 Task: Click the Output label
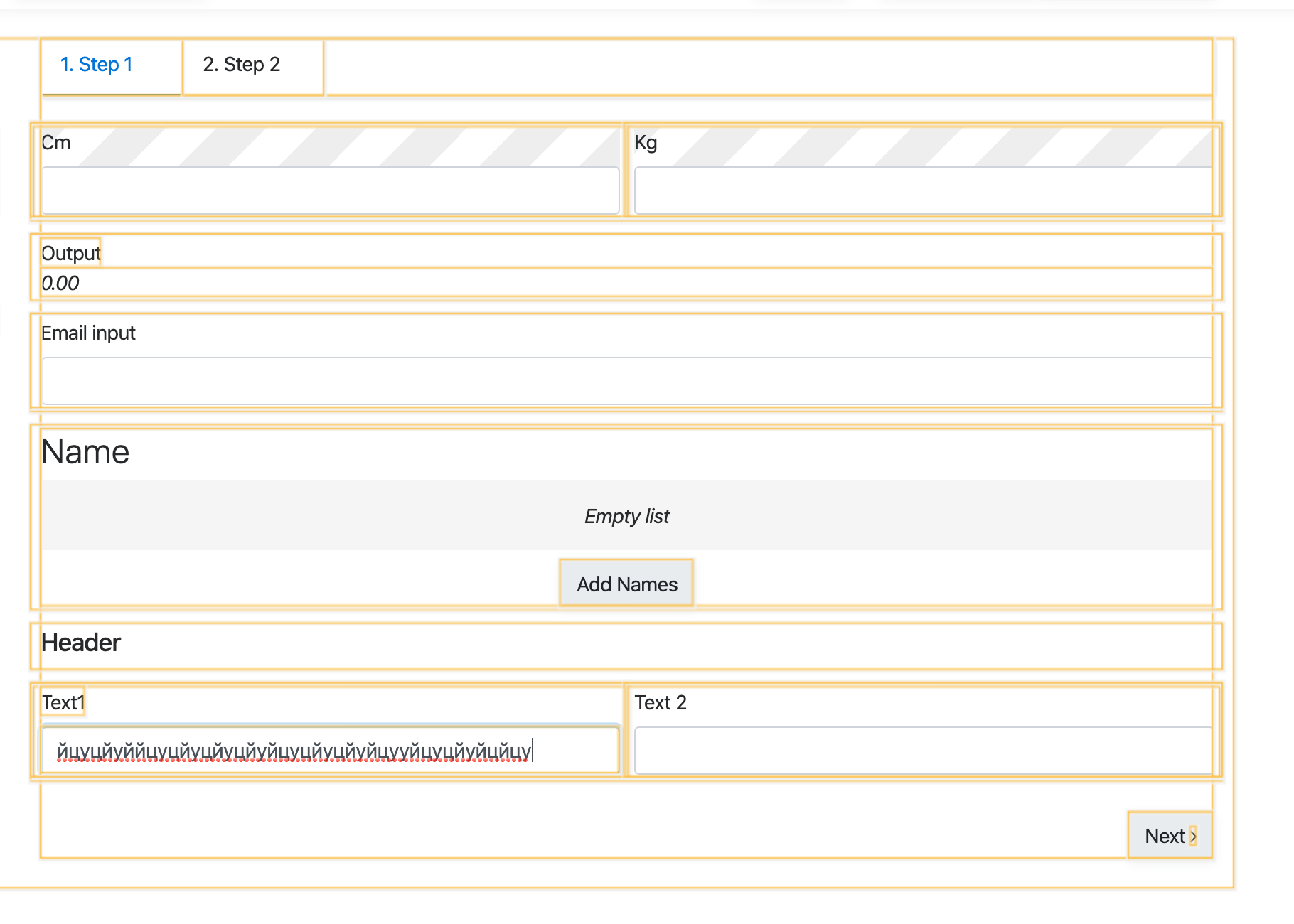tap(70, 252)
